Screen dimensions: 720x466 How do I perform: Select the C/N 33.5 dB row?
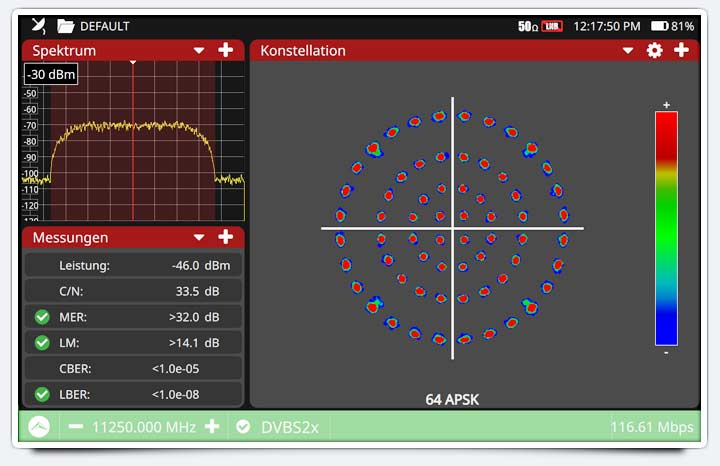click(x=133, y=291)
